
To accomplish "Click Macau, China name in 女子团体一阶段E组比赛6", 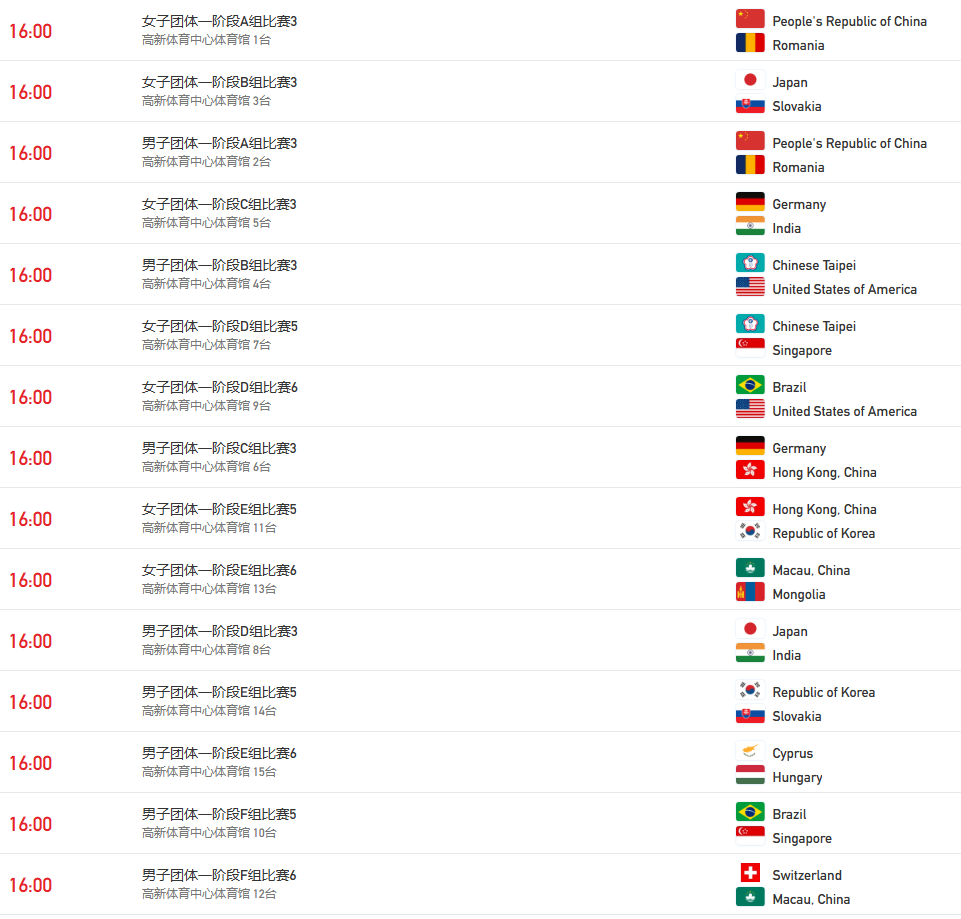I will tap(811, 570).
